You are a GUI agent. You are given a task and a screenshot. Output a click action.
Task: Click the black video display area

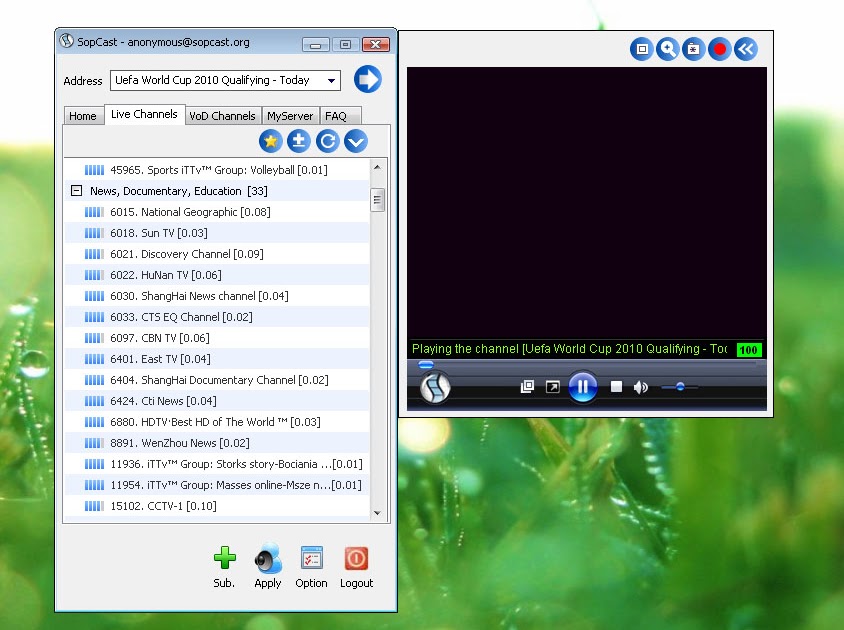click(587, 203)
